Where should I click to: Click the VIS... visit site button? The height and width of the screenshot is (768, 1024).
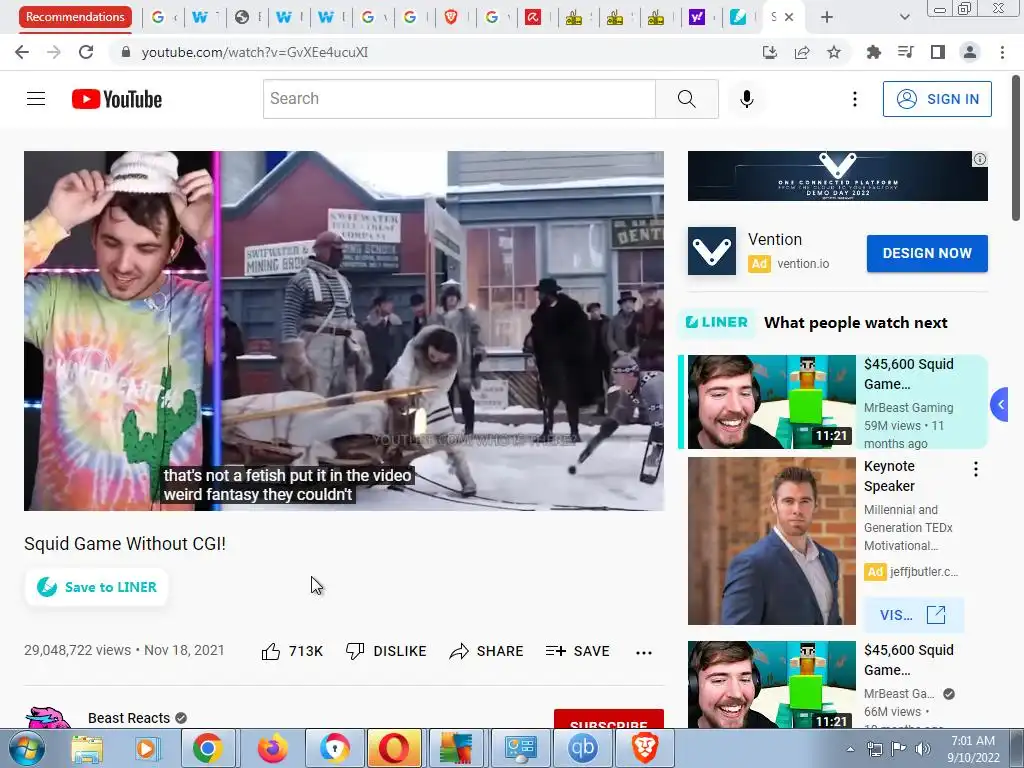[x=913, y=615]
